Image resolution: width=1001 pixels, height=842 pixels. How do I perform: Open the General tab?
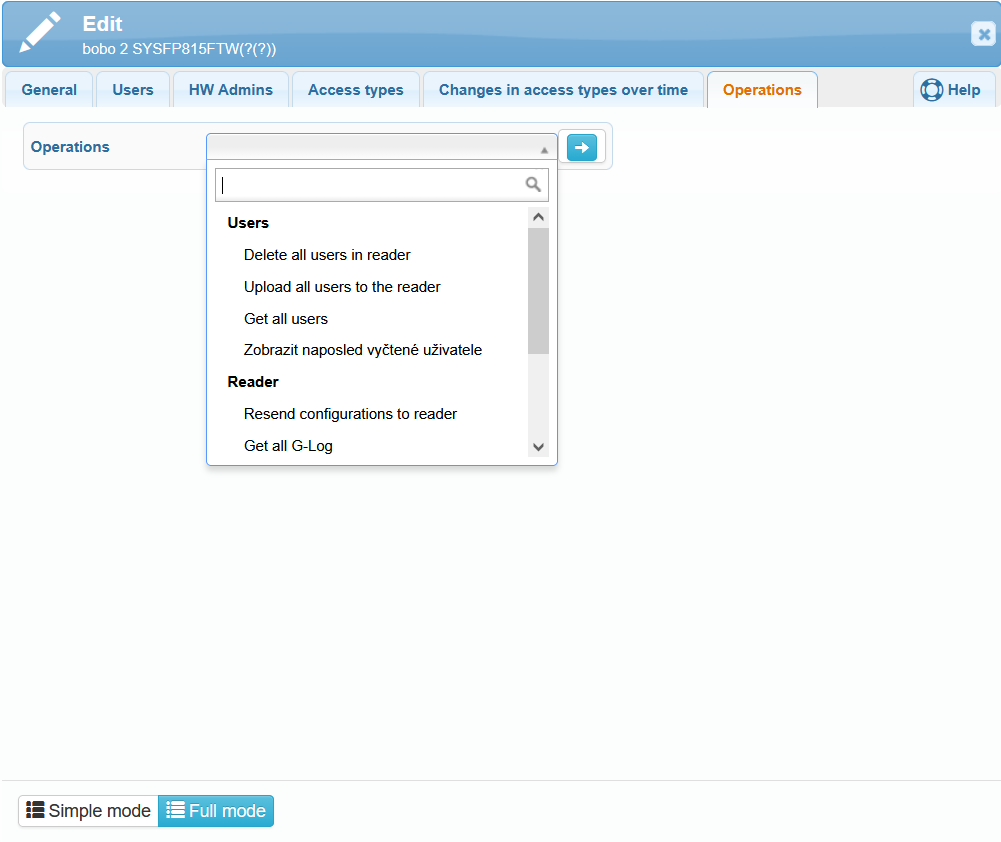(49, 90)
